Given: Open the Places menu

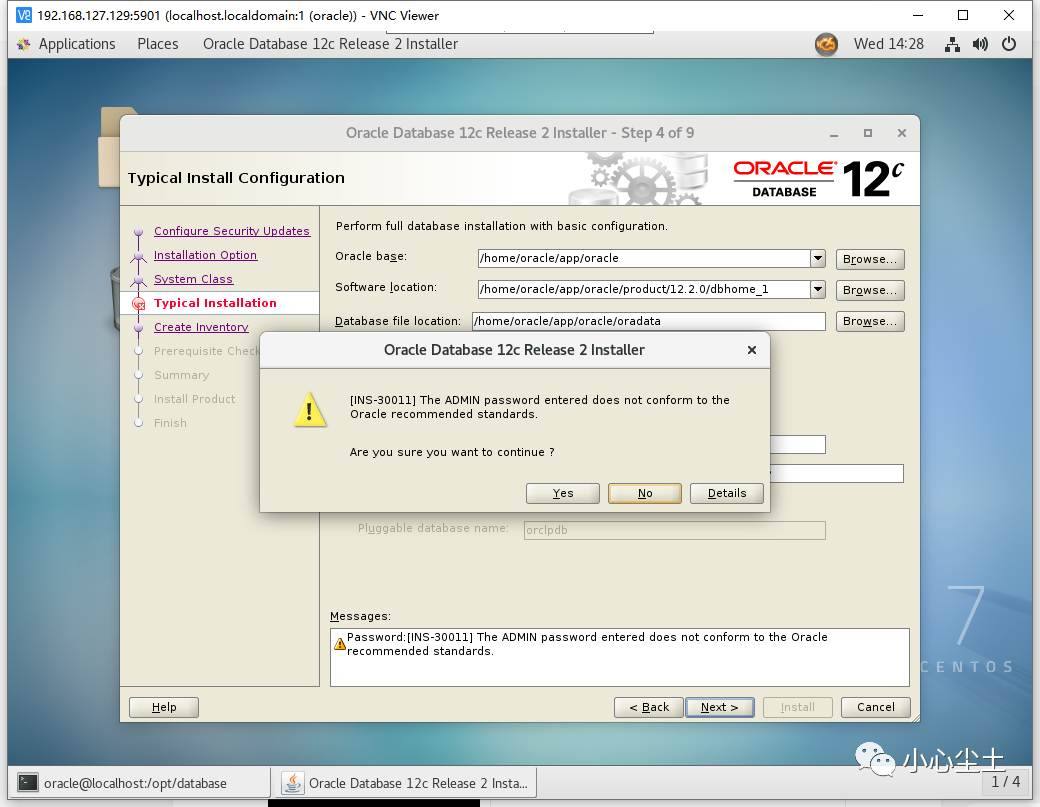Looking at the screenshot, I should 158,44.
